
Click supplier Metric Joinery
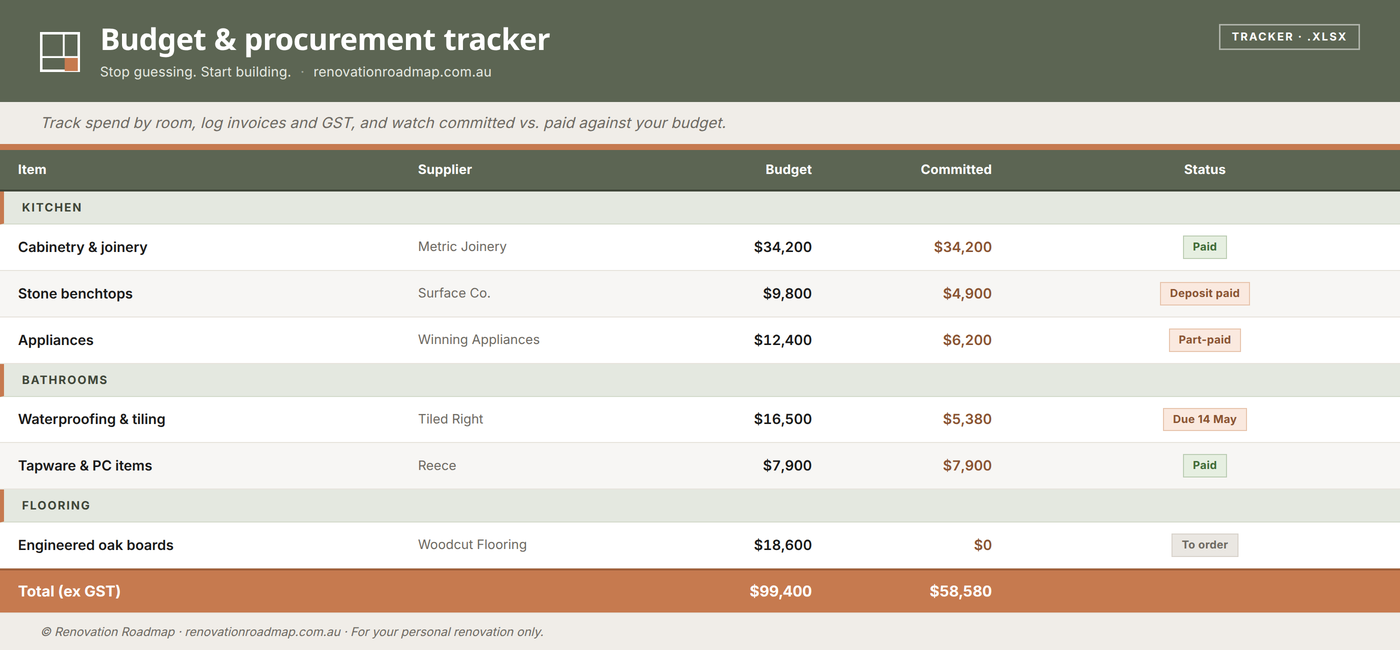click(462, 247)
